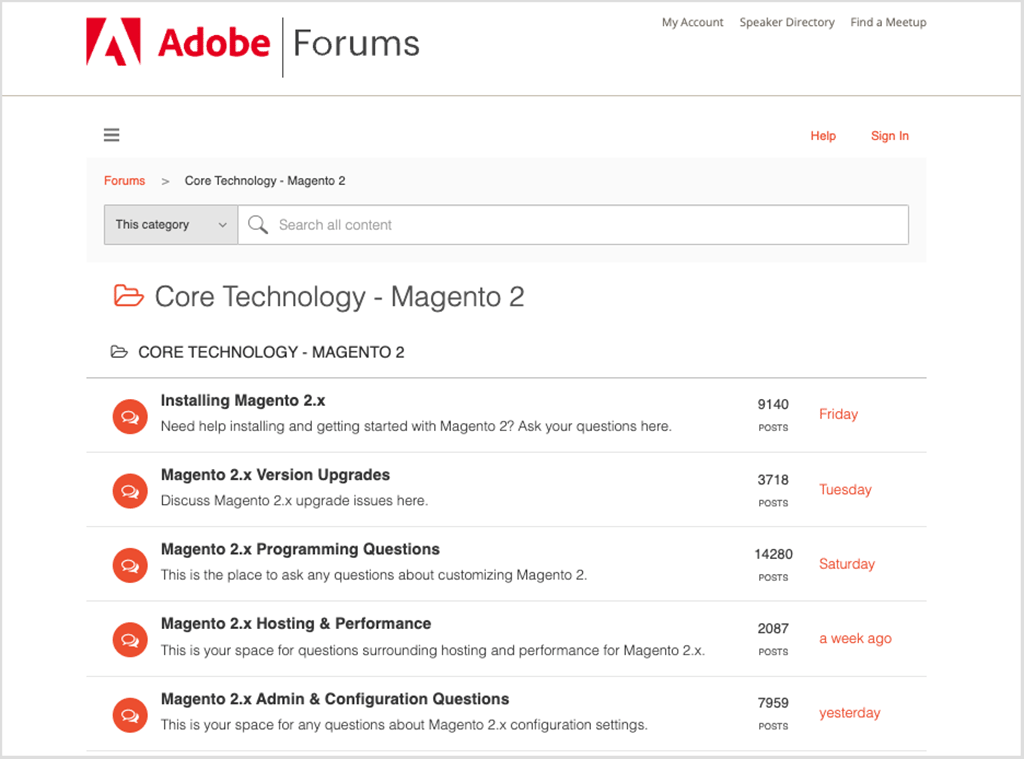Viewport: 1024px width, 759px height.
Task: Open My Account link
Action: coord(692,22)
